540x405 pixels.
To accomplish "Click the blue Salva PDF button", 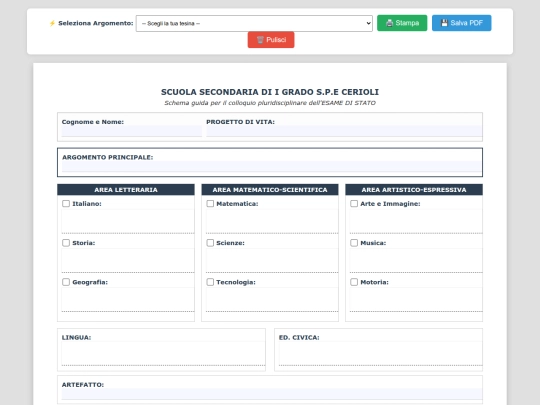I will [461, 23].
